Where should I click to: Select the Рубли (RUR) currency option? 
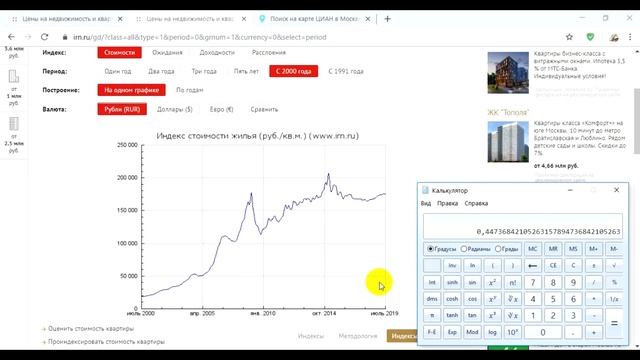[x=122, y=109]
